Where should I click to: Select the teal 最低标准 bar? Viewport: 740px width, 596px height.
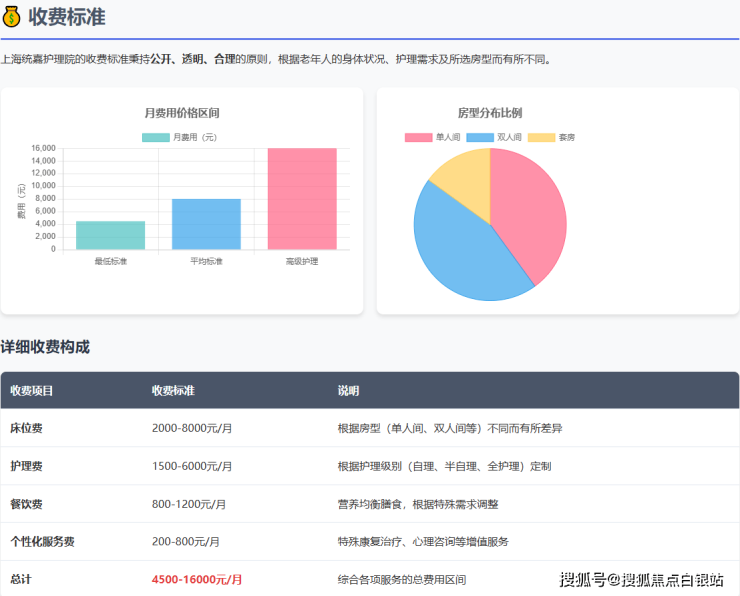click(110, 235)
